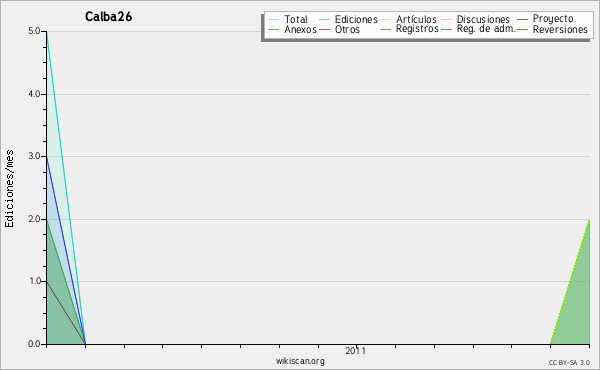Click the Otros legend label
The width and height of the screenshot is (600, 370).
[x=347, y=29]
